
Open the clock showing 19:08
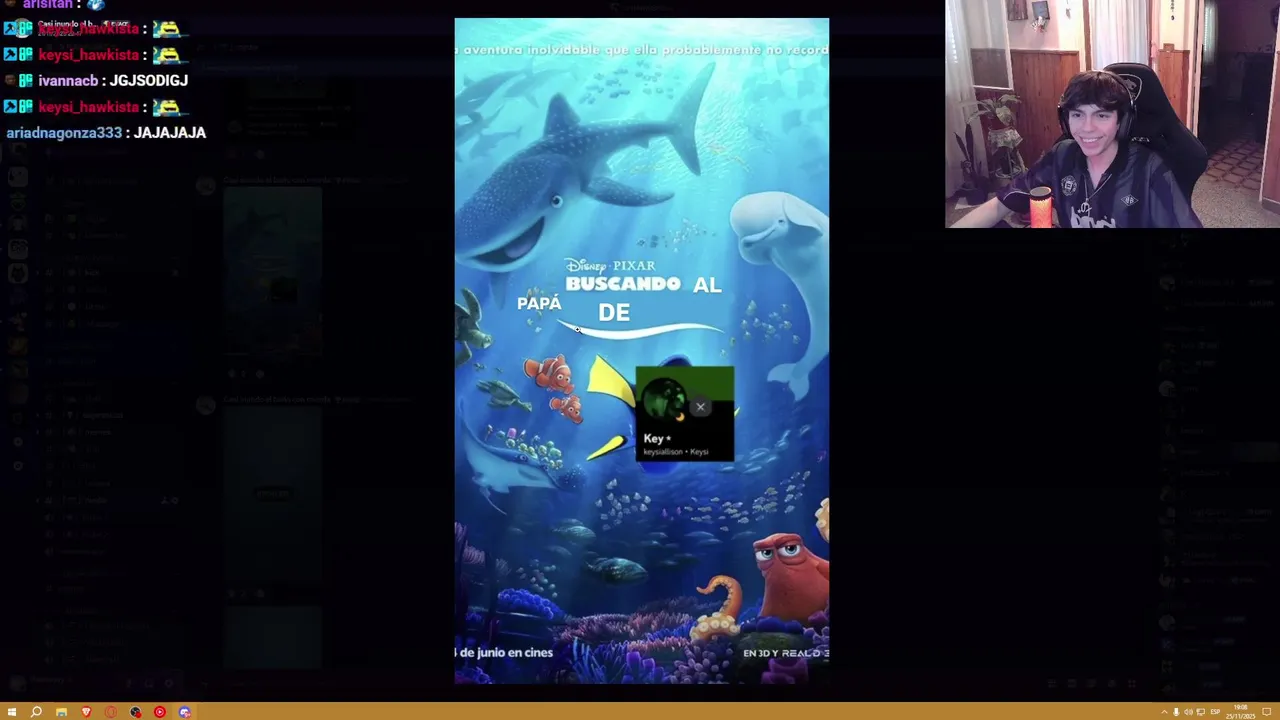click(1241, 712)
